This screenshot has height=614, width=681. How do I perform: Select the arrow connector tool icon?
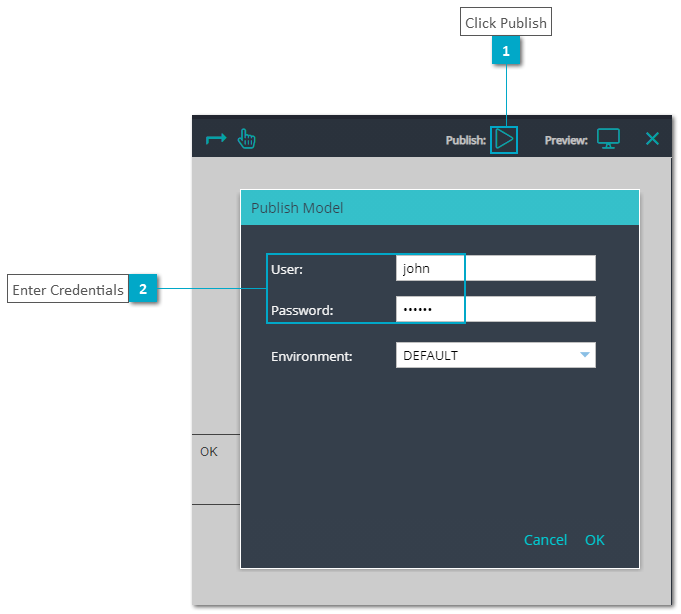[x=216, y=139]
